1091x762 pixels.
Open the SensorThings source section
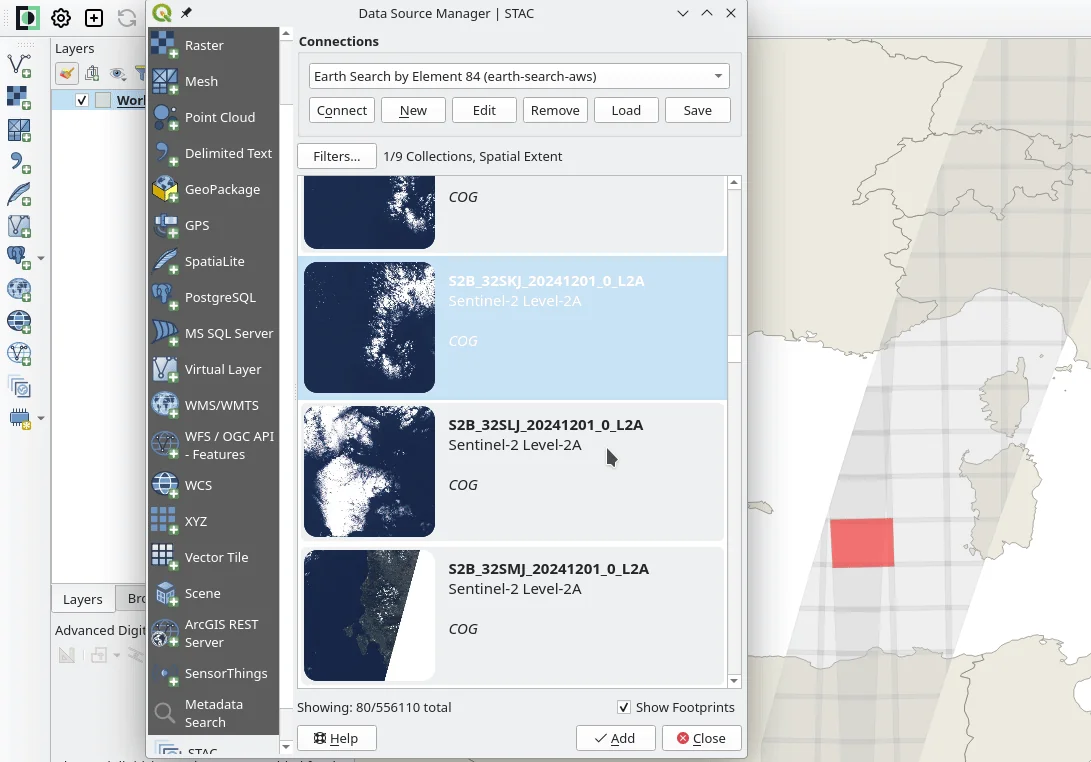[x=226, y=674]
